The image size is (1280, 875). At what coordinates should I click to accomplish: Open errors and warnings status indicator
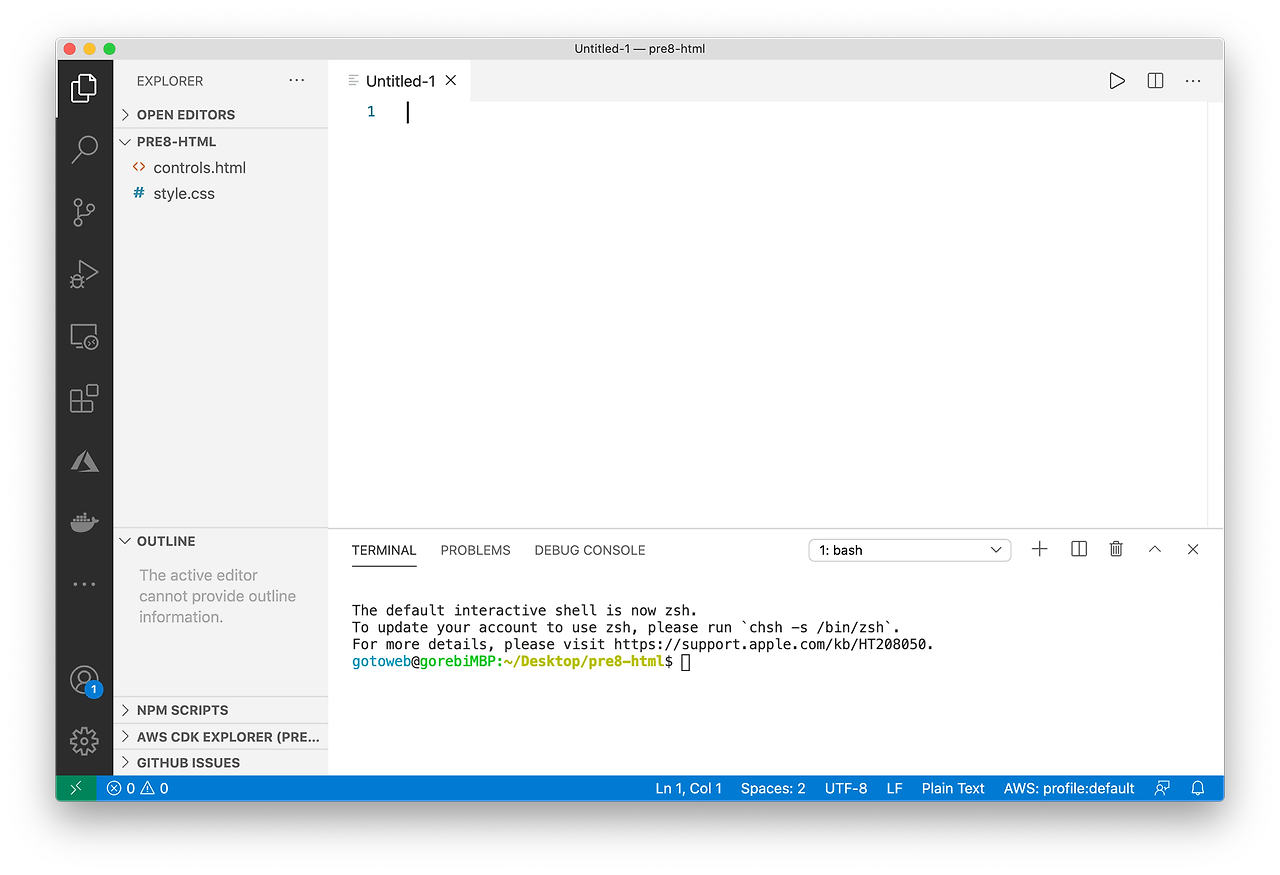137,788
